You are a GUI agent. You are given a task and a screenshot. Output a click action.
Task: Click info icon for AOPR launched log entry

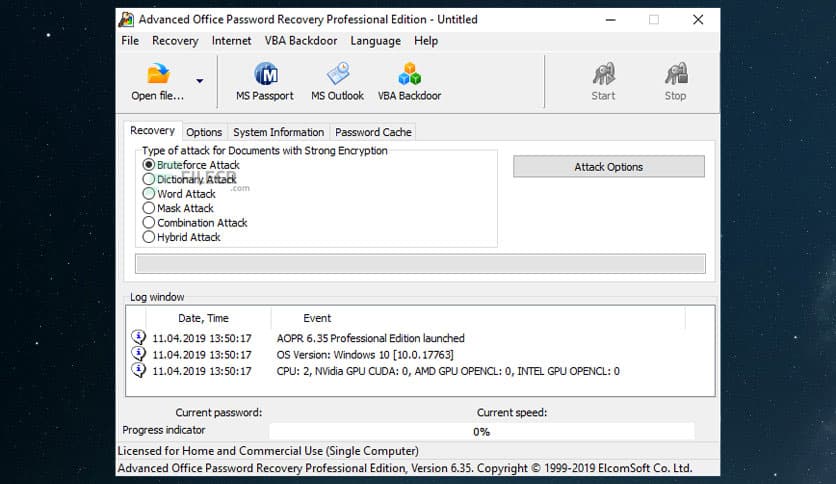tap(139, 337)
